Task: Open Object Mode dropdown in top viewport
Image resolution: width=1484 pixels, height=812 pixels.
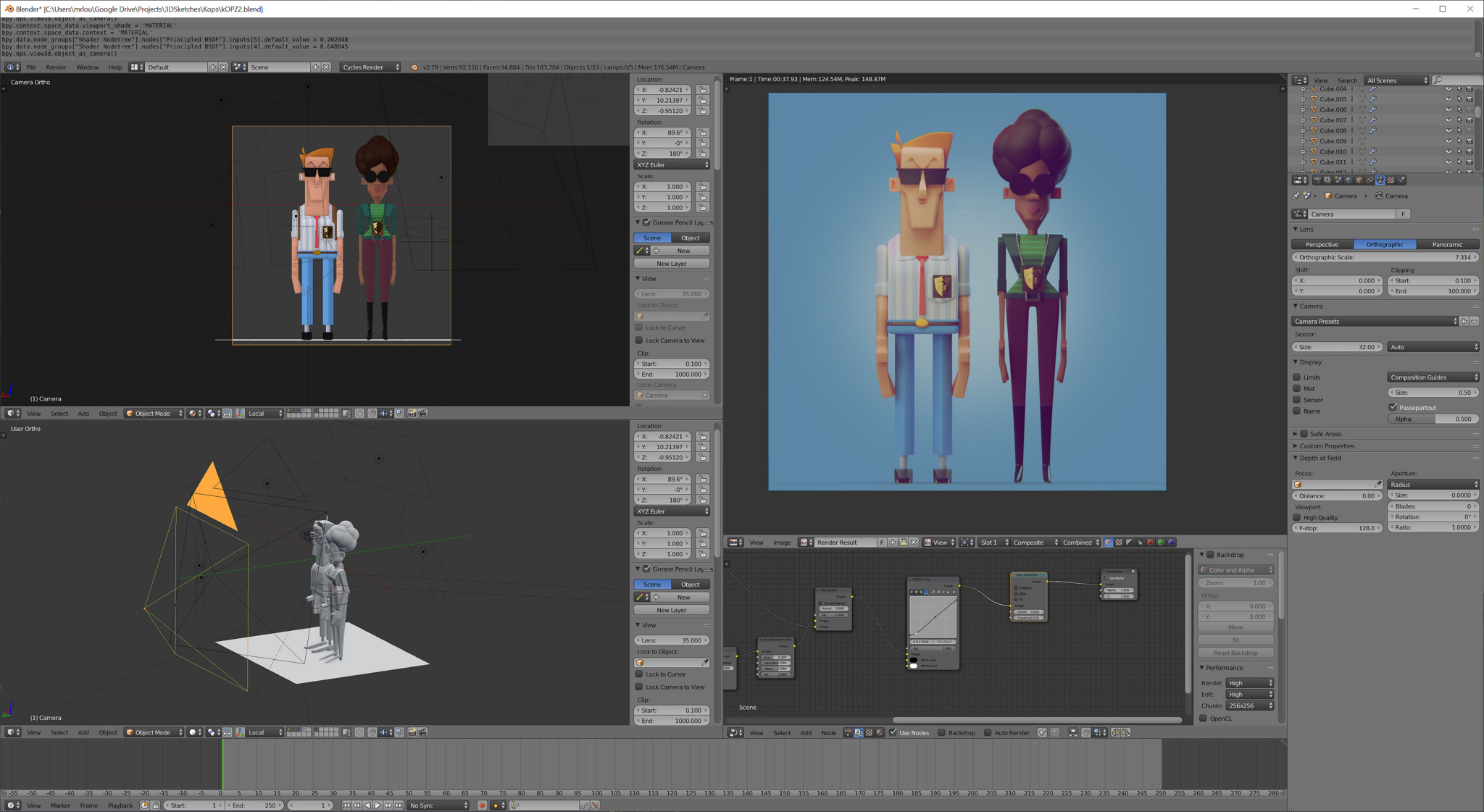Action: (154, 414)
